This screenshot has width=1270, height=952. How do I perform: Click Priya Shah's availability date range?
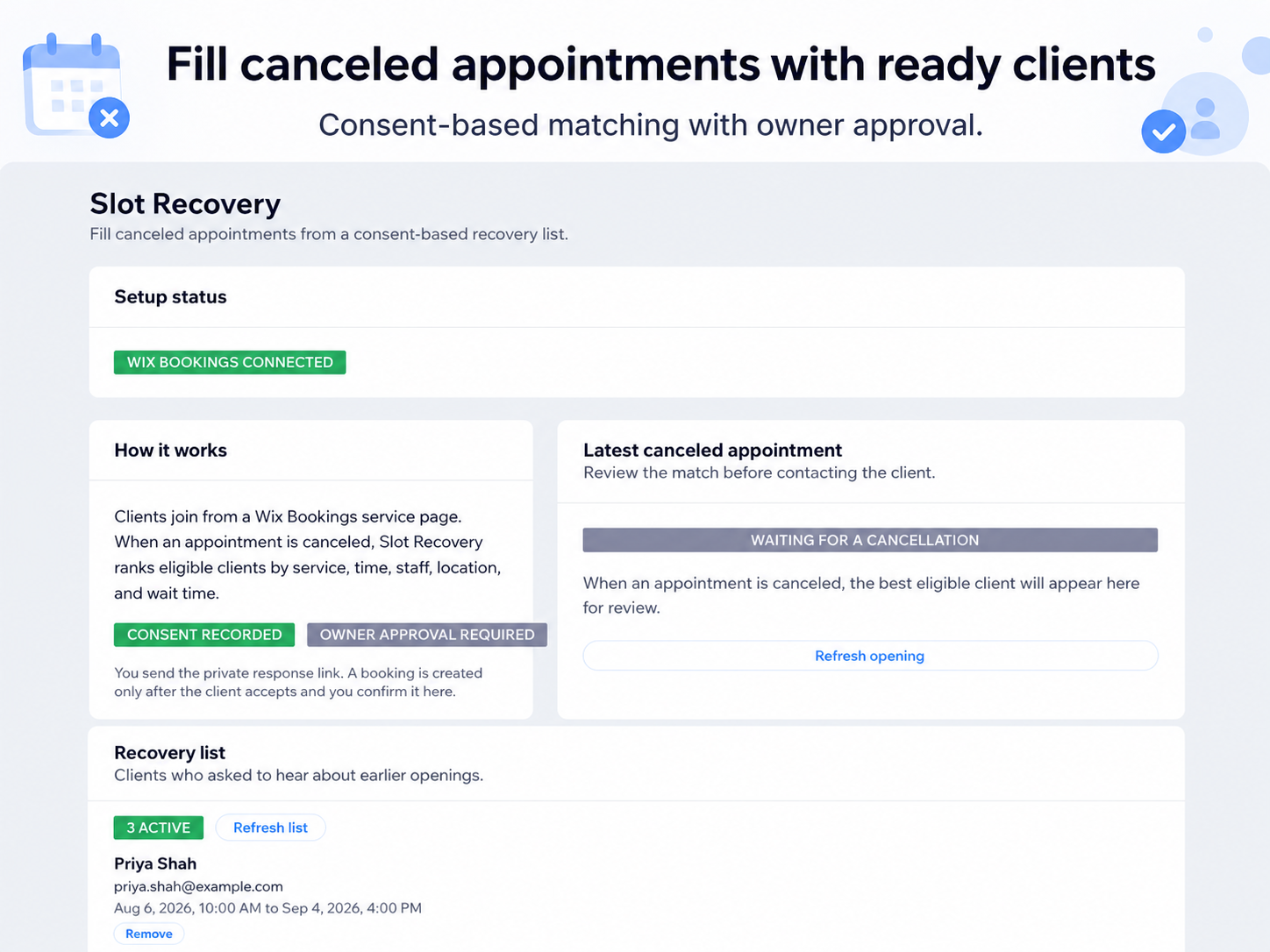pyautogui.click(x=268, y=908)
